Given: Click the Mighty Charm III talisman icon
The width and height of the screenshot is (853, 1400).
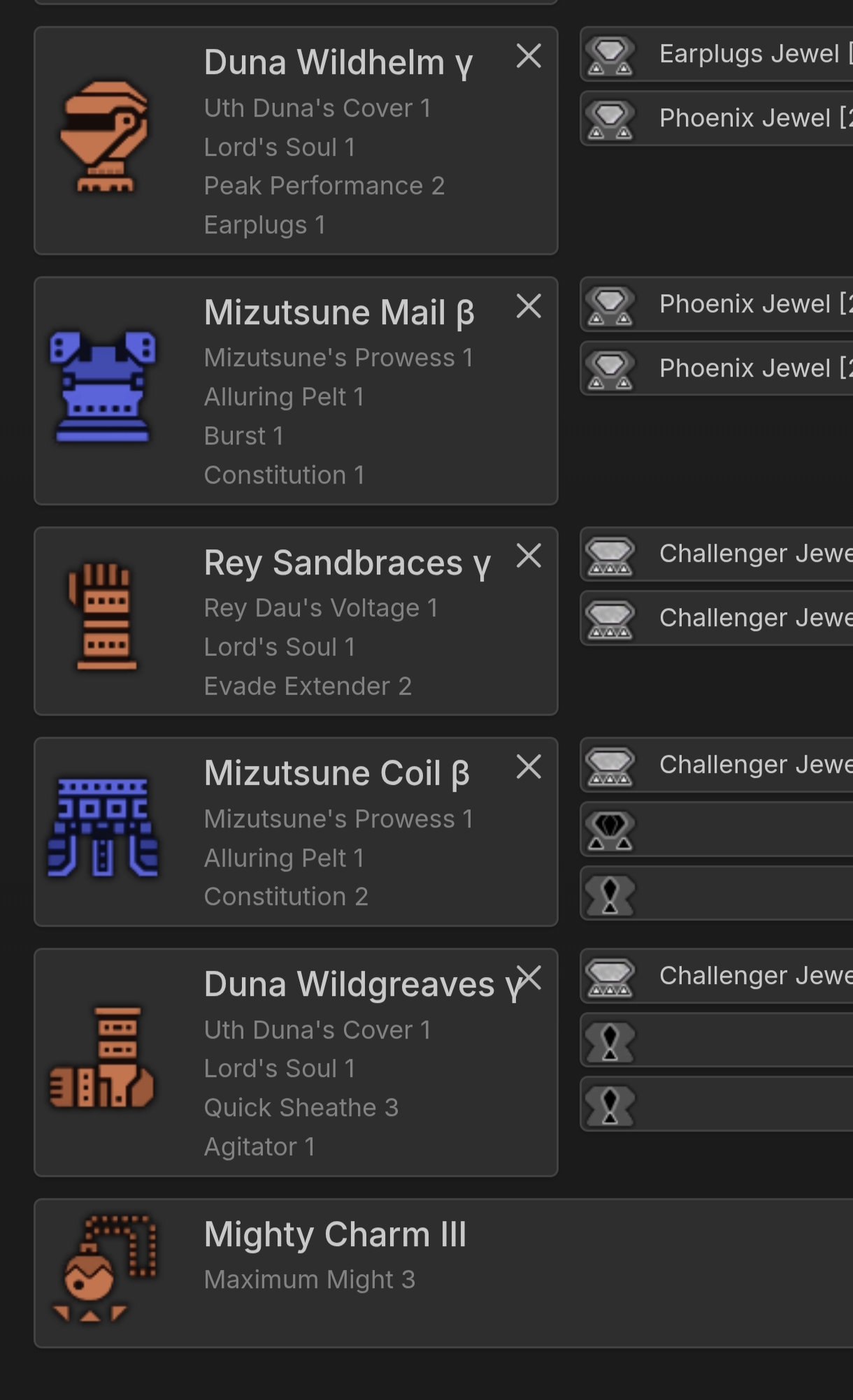Looking at the screenshot, I should pyautogui.click(x=105, y=1269).
